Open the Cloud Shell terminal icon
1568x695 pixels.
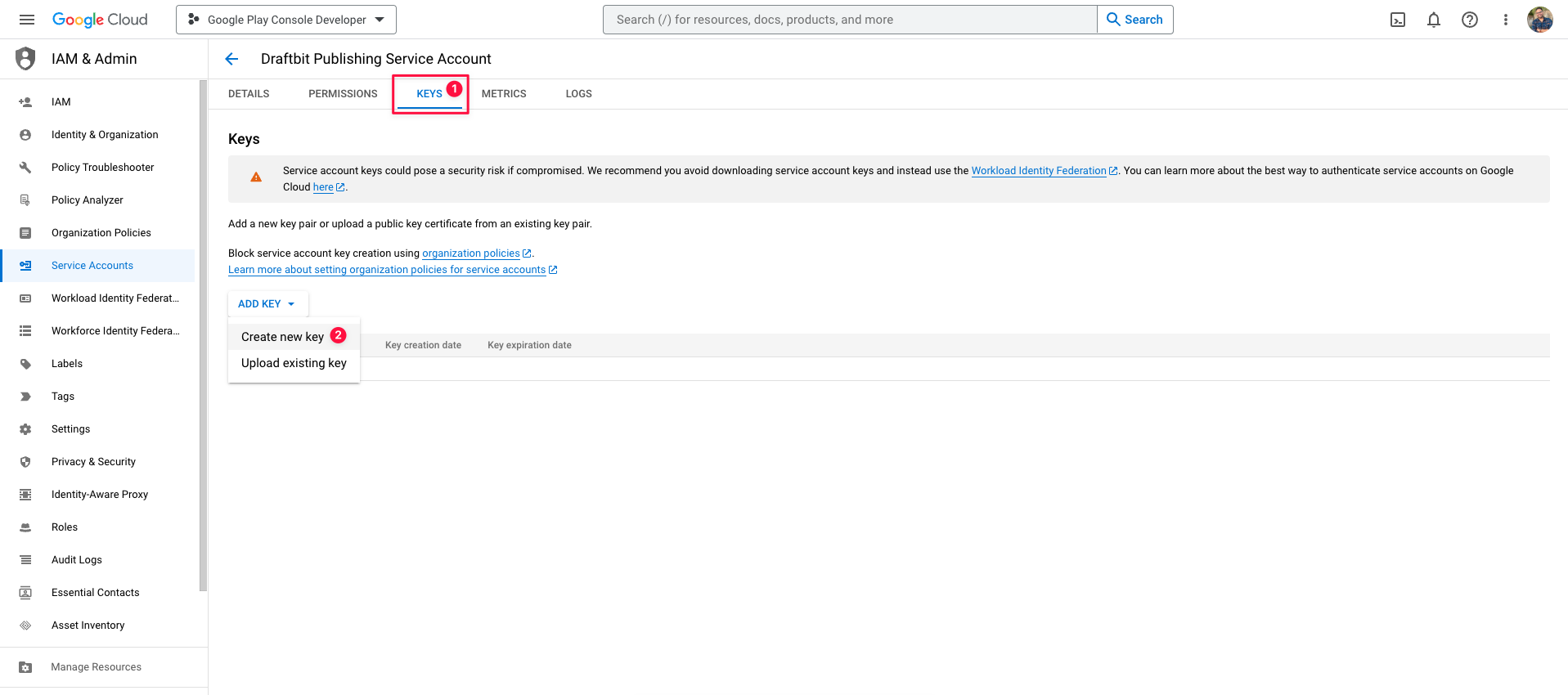pyautogui.click(x=1398, y=20)
